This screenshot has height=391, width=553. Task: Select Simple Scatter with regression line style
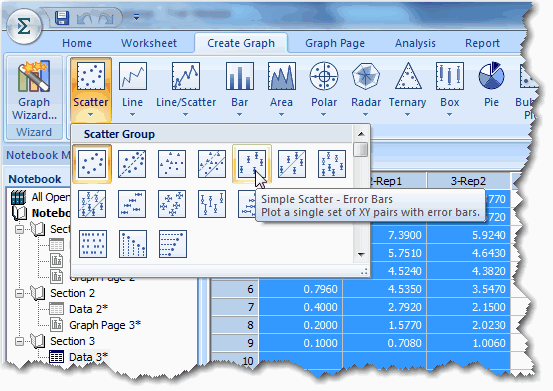click(x=132, y=164)
